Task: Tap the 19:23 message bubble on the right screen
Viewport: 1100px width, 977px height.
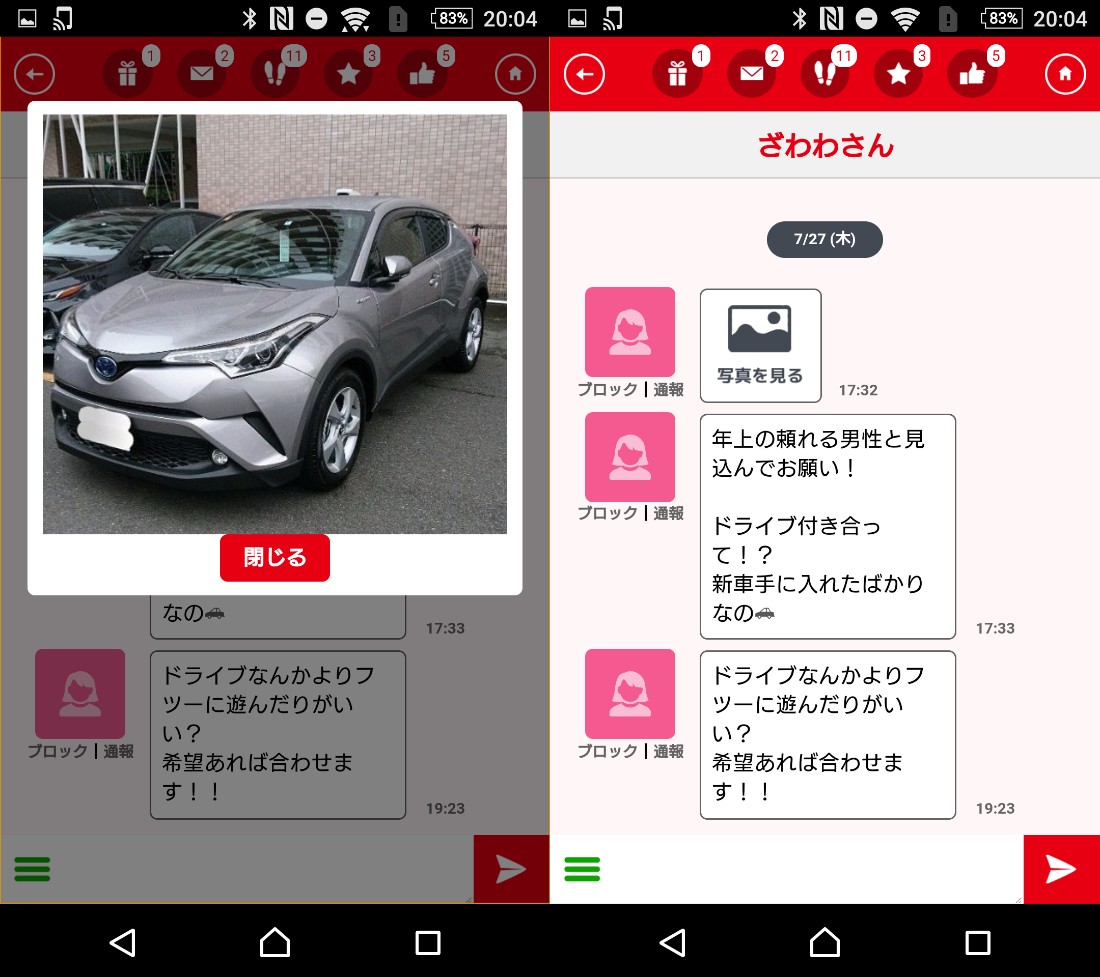Action: point(827,734)
